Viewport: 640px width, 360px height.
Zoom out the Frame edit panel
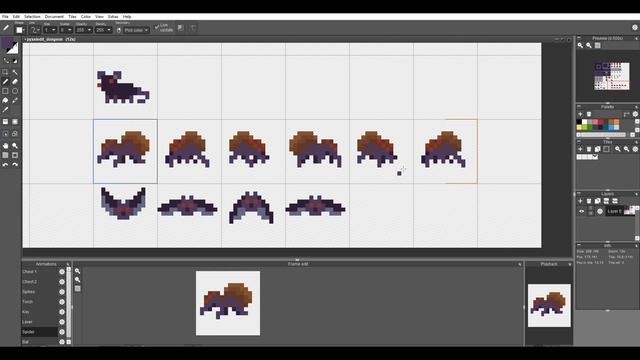point(78,280)
